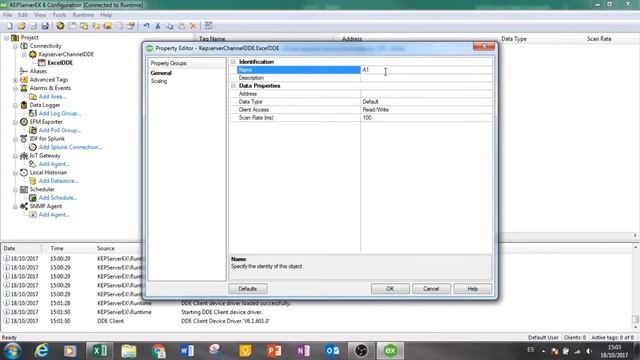Click the Address value field

(426, 93)
